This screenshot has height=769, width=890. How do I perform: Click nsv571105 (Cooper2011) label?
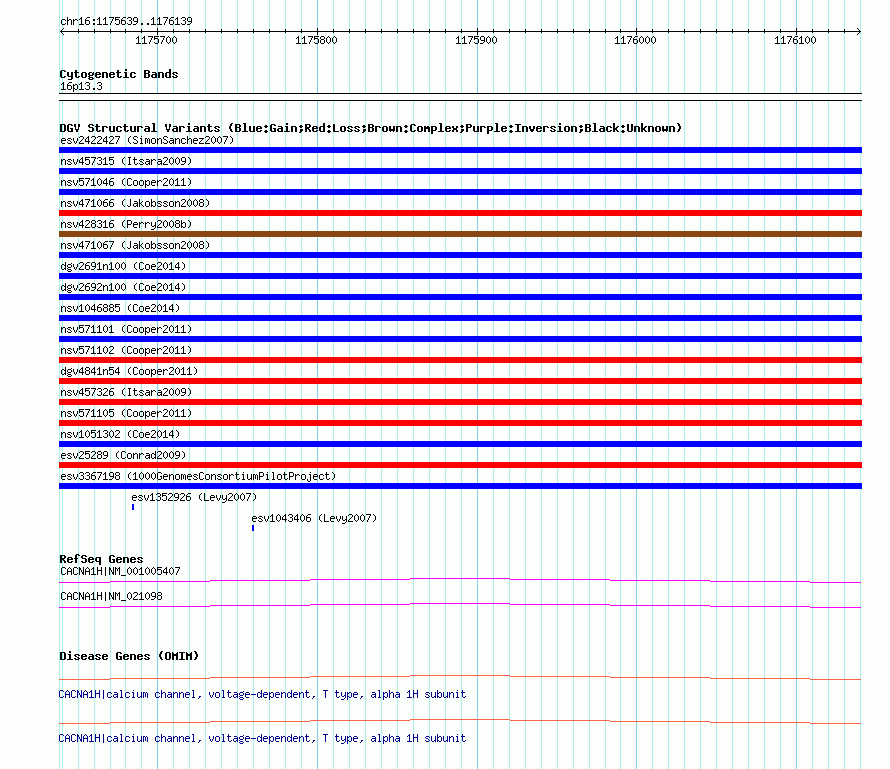(x=126, y=413)
